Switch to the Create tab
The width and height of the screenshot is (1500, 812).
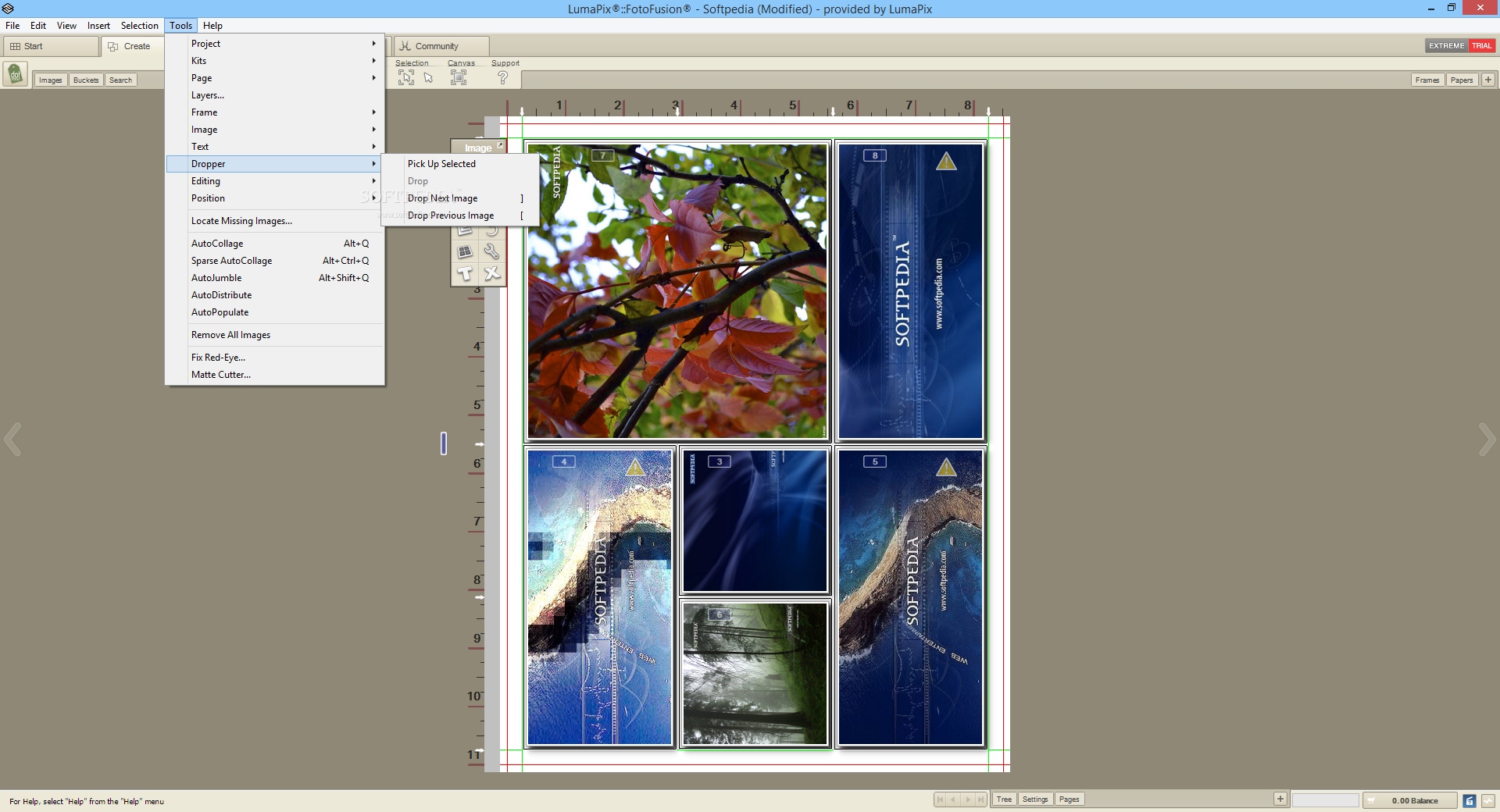pyautogui.click(x=131, y=46)
